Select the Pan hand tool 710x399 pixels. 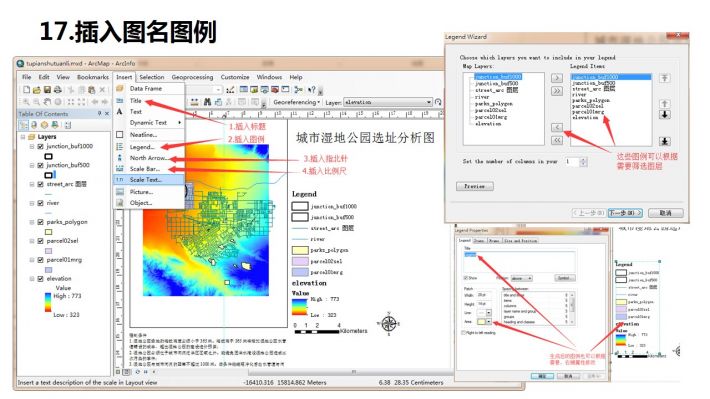pos(47,102)
